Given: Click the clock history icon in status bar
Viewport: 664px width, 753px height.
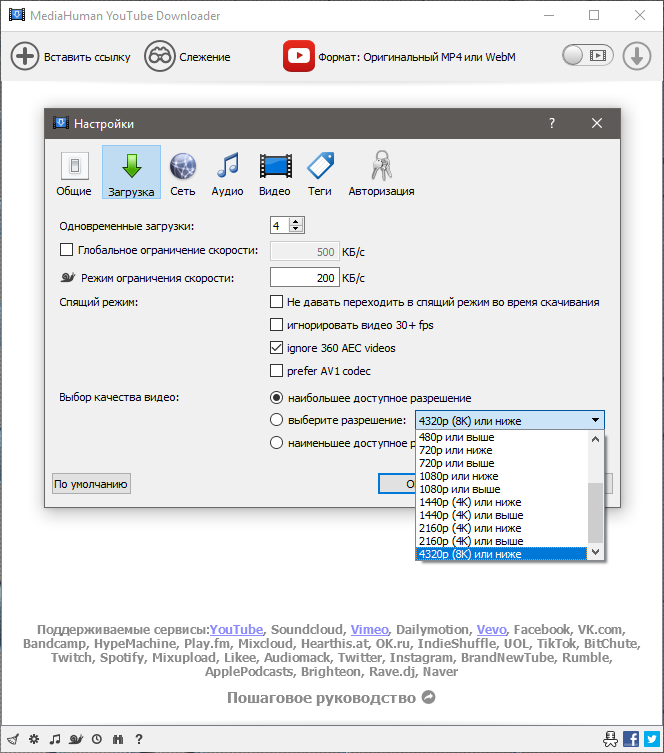Looking at the screenshot, I should coord(97,739).
